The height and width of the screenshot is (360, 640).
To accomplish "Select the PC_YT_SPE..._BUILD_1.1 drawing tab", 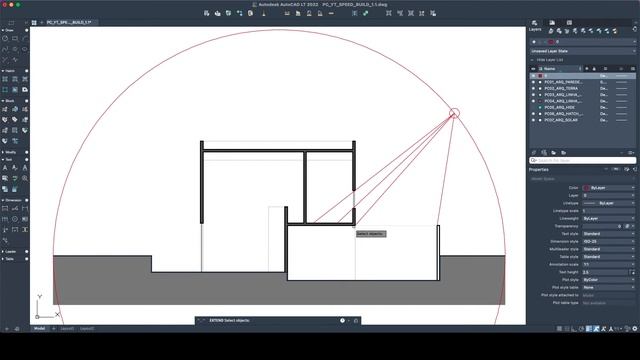I will pyautogui.click(x=69, y=22).
